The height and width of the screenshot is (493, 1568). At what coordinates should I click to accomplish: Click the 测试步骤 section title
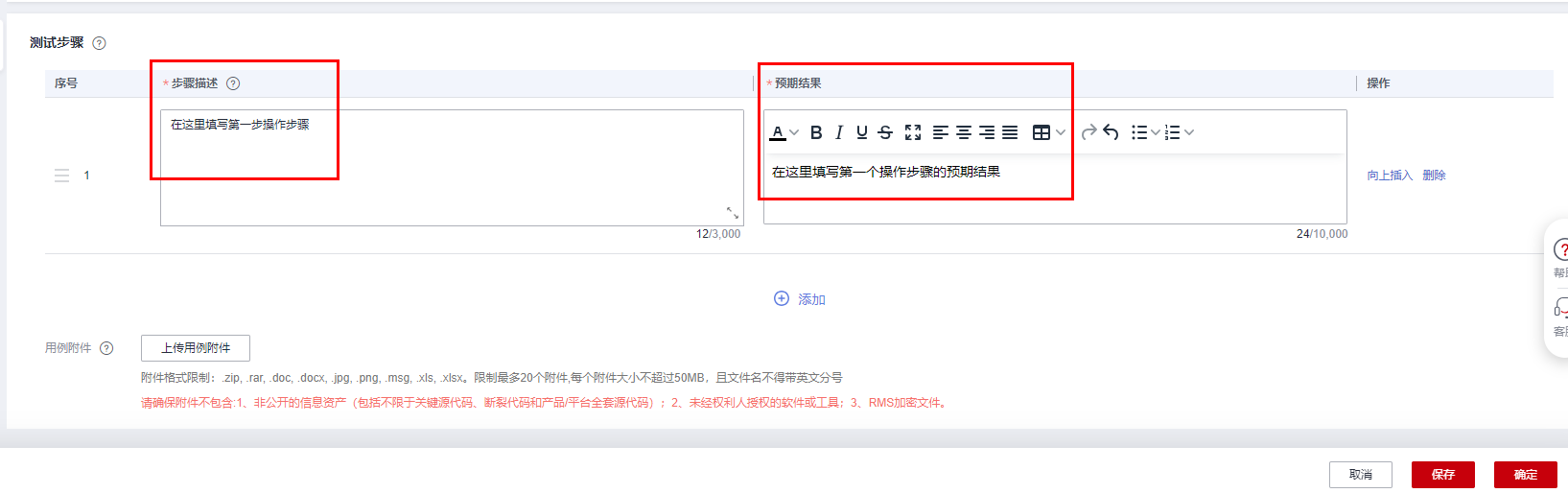(57, 43)
